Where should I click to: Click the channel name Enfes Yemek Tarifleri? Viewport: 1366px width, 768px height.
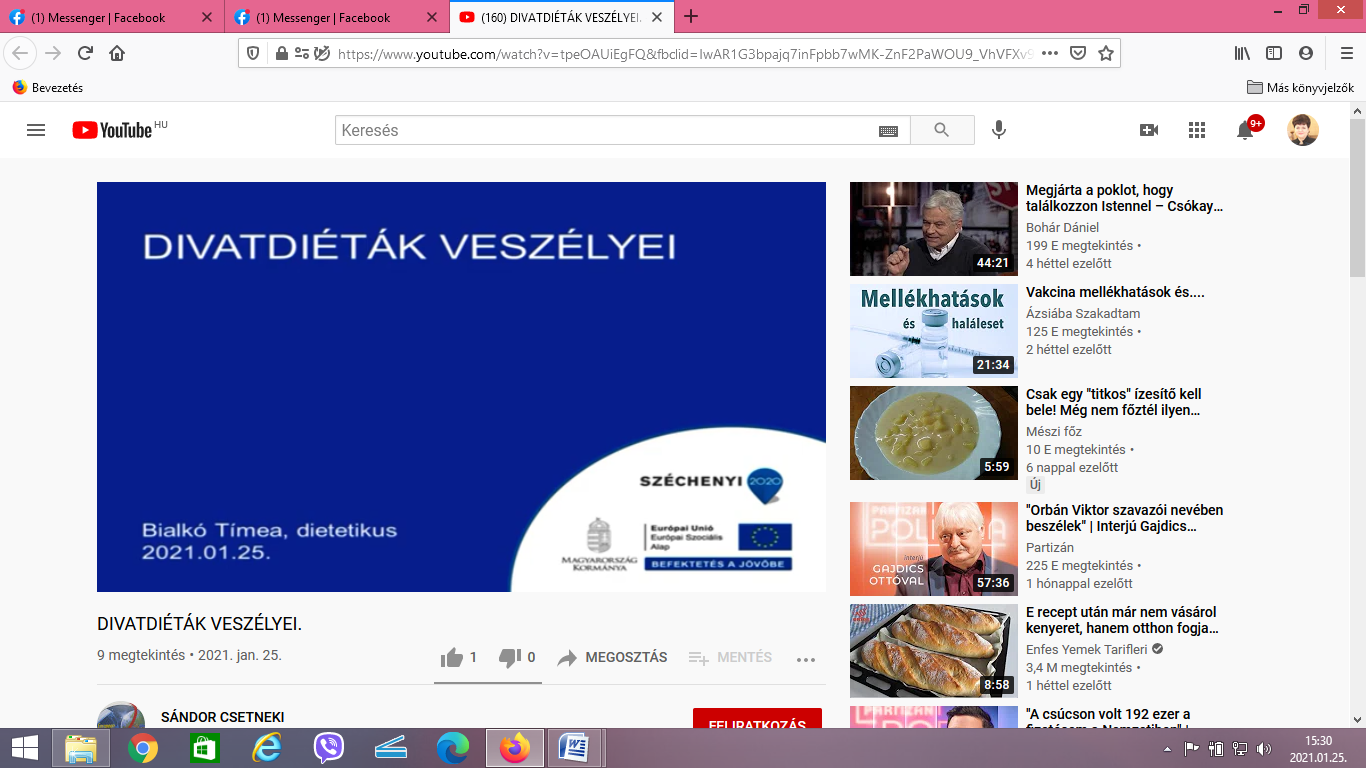(x=1086, y=649)
